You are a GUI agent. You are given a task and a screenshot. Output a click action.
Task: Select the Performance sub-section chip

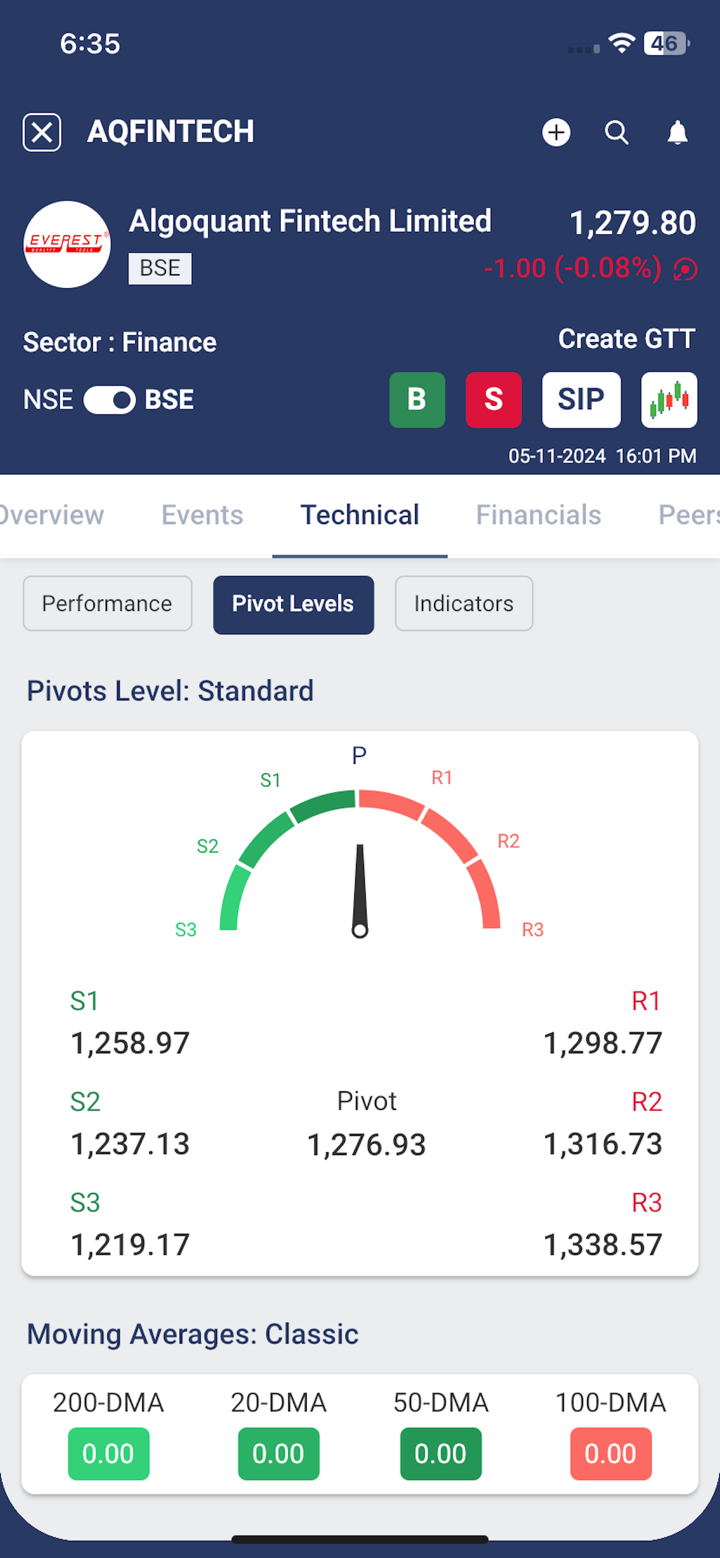tap(107, 604)
